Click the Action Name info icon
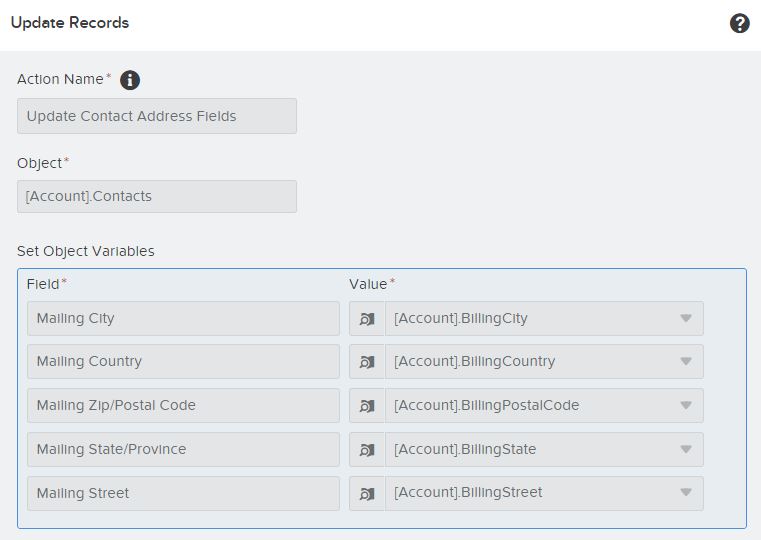Viewport: 761px width, 540px height. coord(130,80)
